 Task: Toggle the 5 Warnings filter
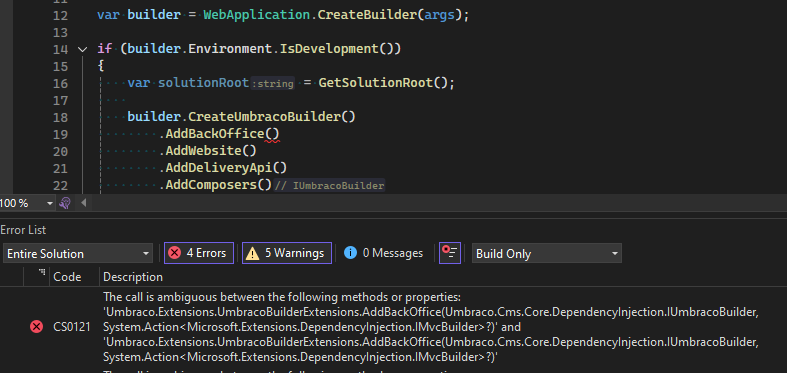pos(287,253)
